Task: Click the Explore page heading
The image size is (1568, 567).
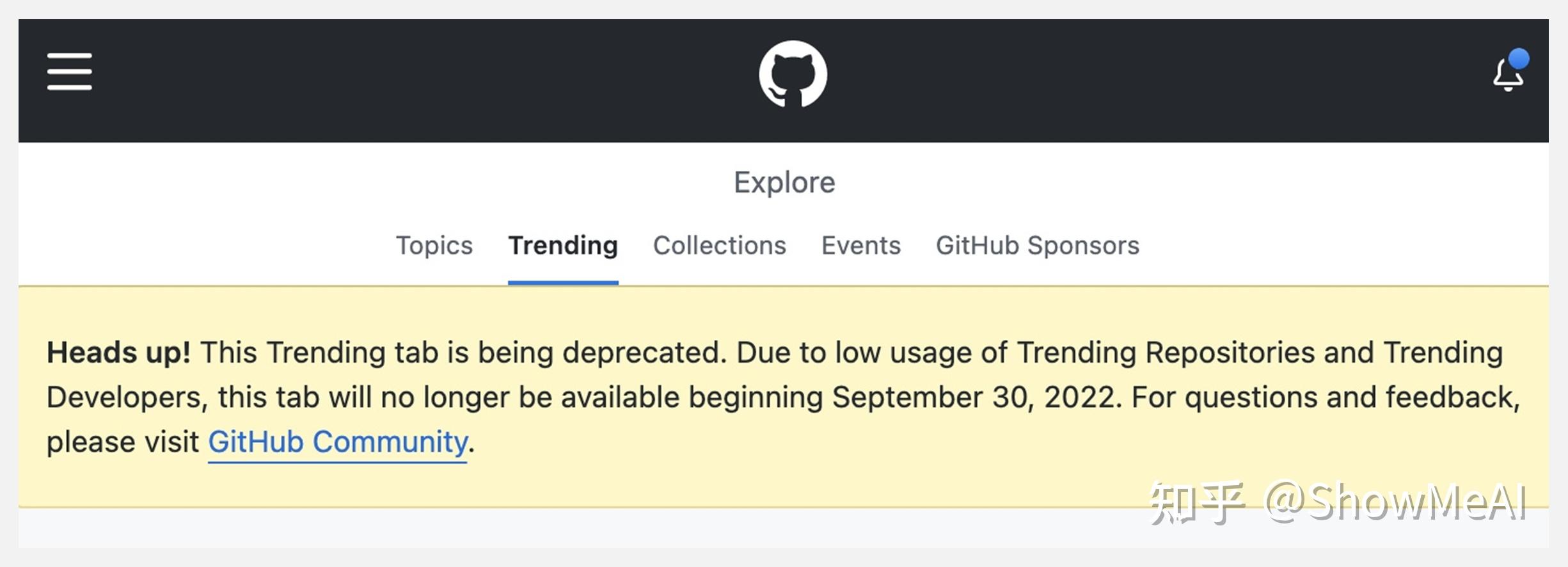Action: pos(784,182)
